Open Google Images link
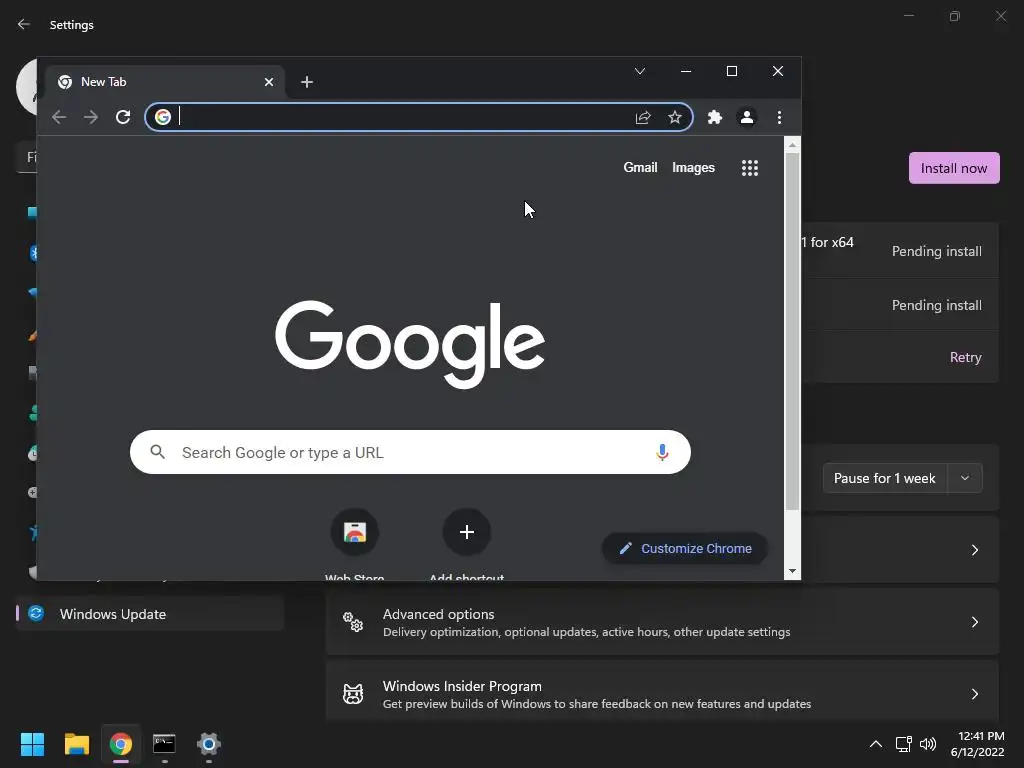 point(693,168)
